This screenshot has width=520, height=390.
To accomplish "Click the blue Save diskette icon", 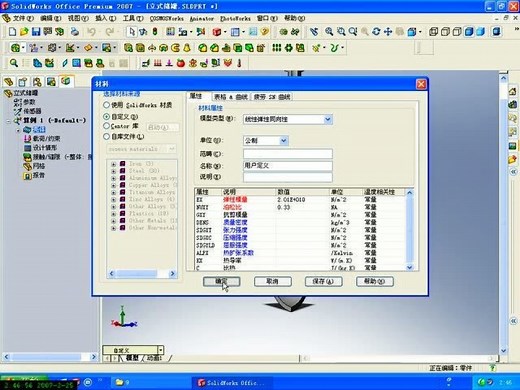I will tap(36, 32).
